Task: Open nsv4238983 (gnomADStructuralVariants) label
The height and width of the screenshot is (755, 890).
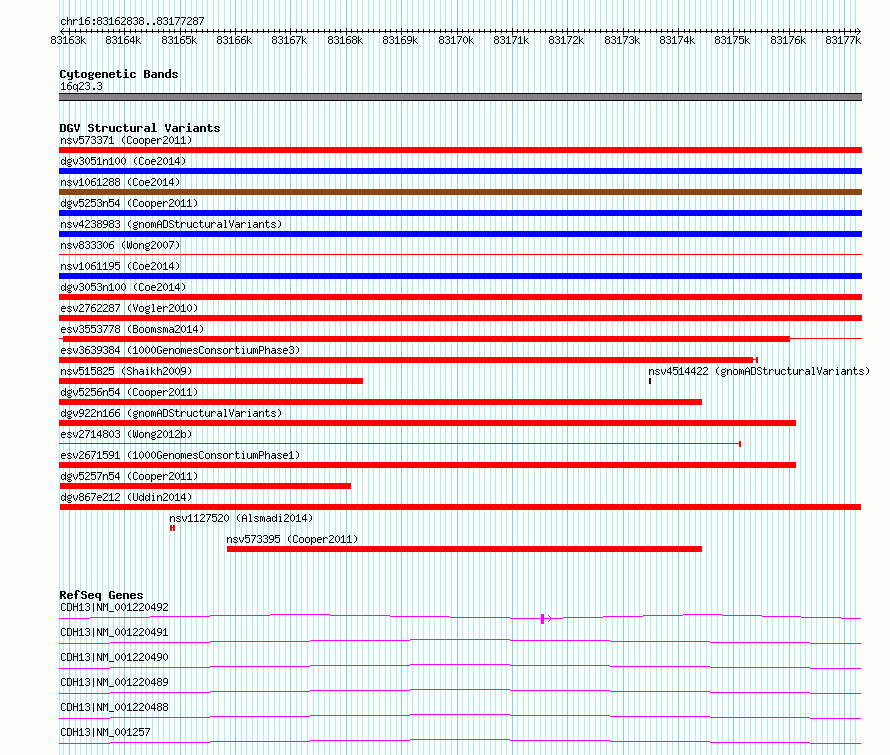Action: 171,224
